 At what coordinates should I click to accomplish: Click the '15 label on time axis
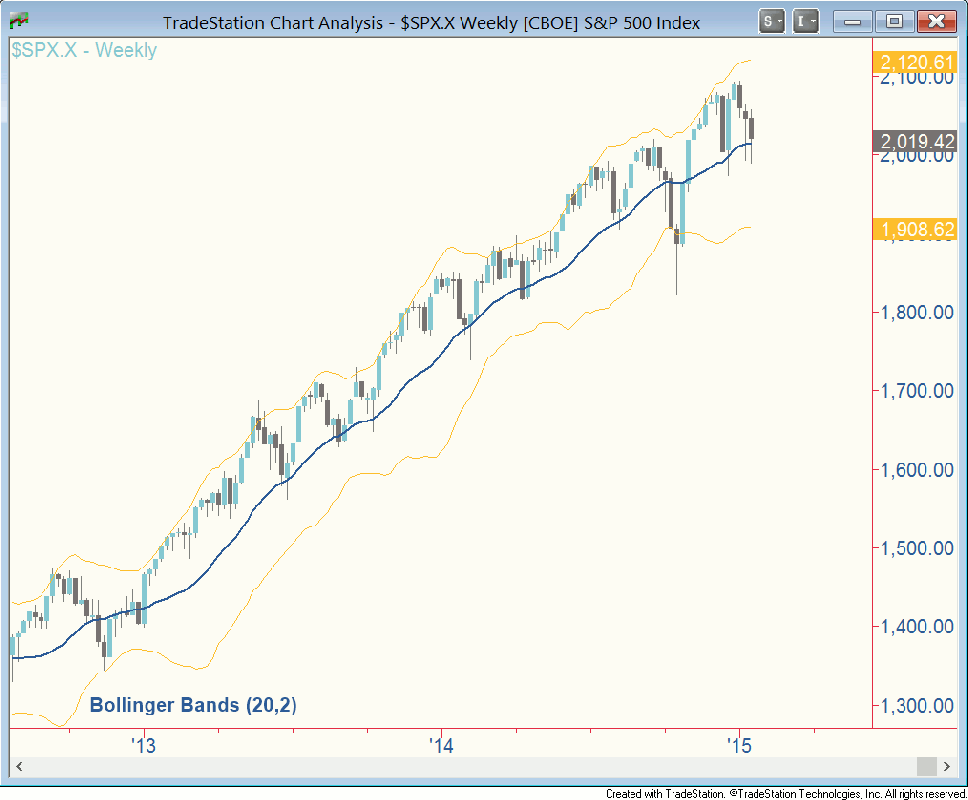pyautogui.click(x=739, y=745)
